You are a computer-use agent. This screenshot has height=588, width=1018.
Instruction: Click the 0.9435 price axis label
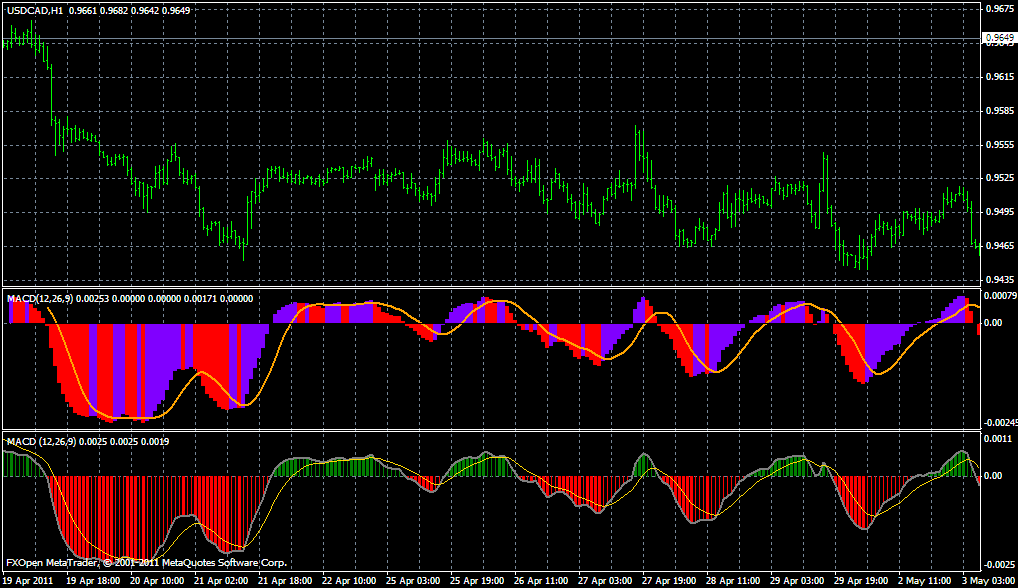(x=1000, y=280)
